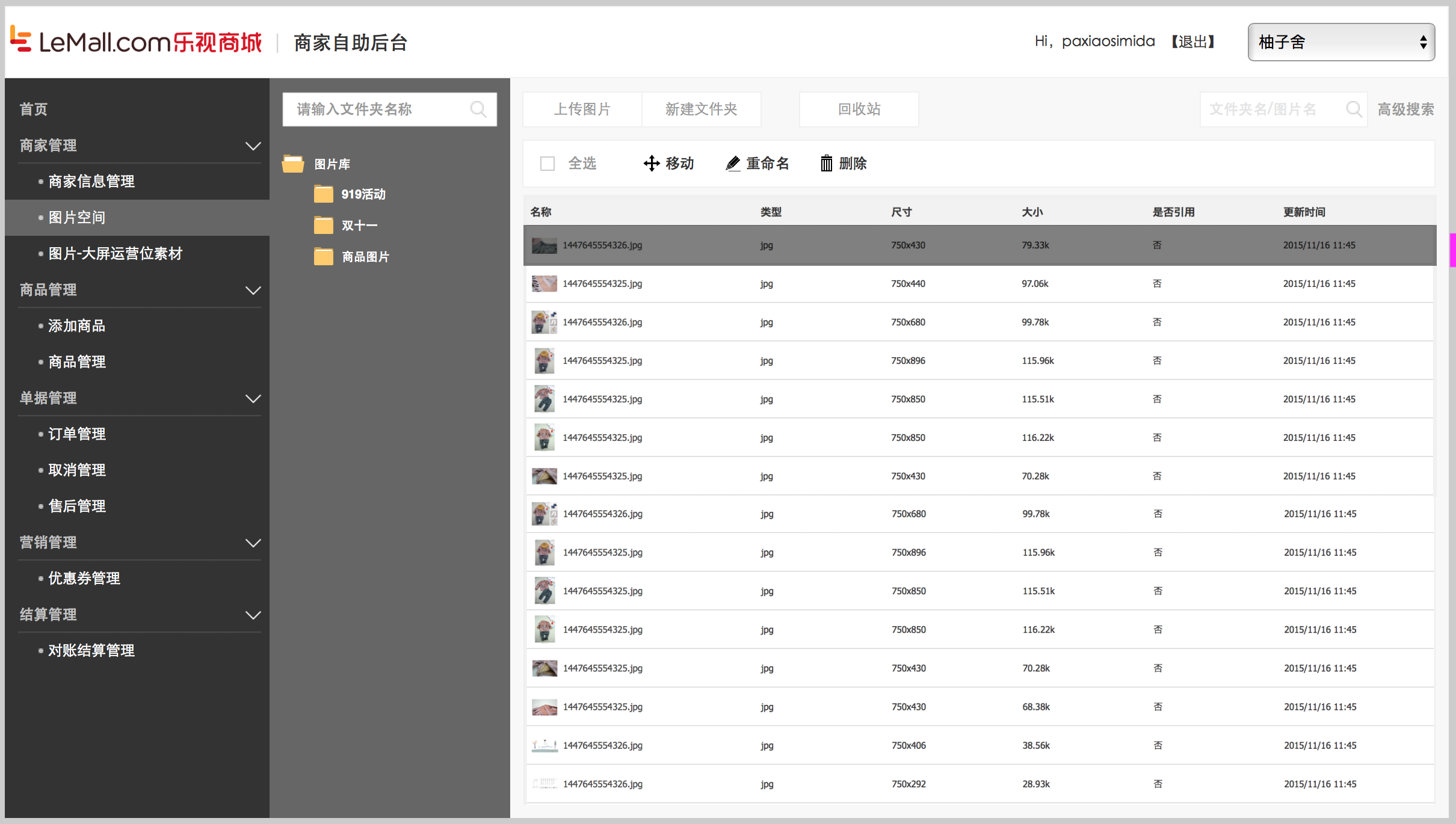Open the 柚子舍 store dropdown
Image resolution: width=1456 pixels, height=824 pixels.
[x=1340, y=42]
